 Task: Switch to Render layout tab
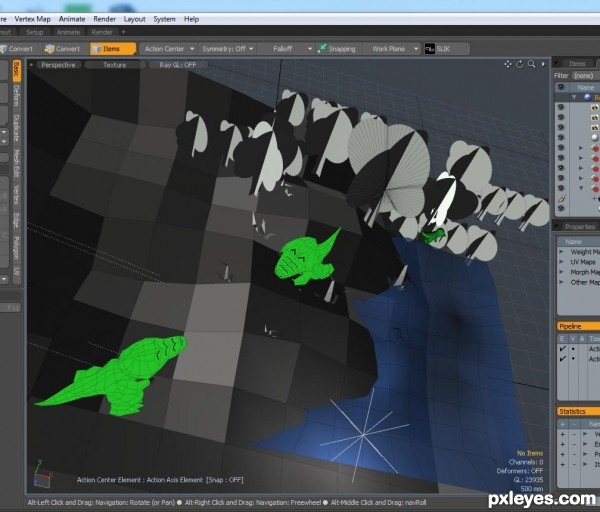pos(102,32)
